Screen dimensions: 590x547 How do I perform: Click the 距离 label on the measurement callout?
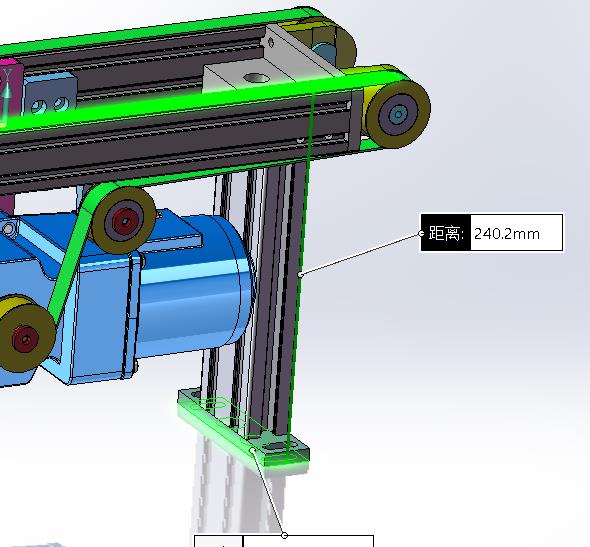[446, 233]
